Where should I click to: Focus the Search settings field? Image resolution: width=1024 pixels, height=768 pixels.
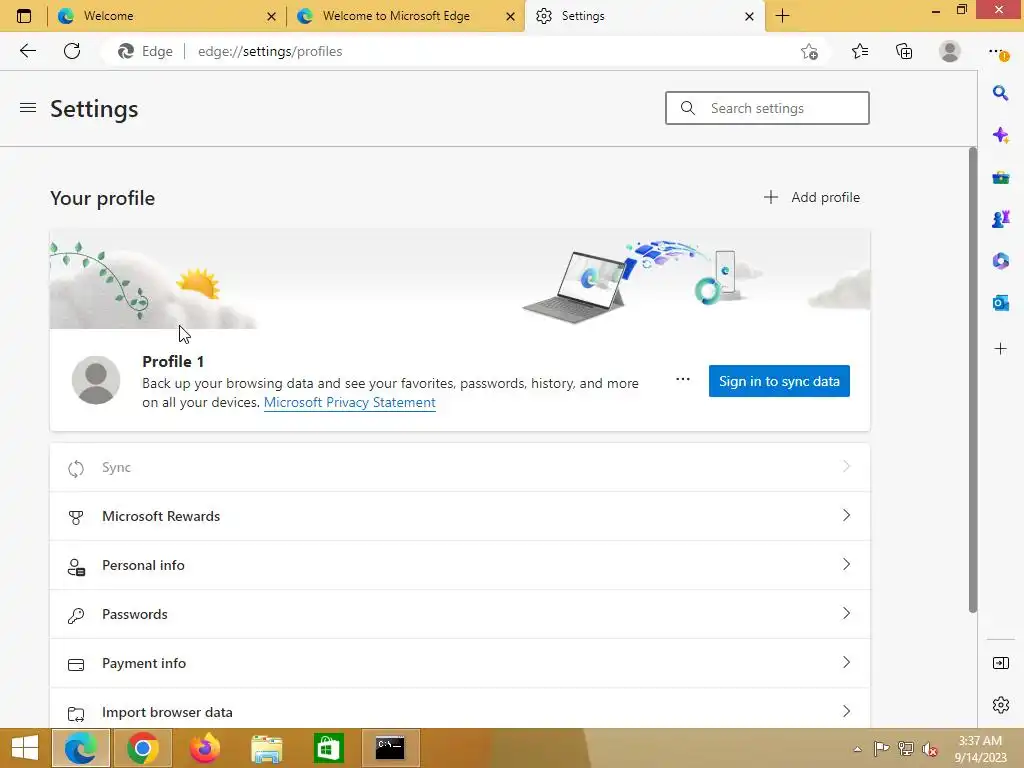coord(767,108)
